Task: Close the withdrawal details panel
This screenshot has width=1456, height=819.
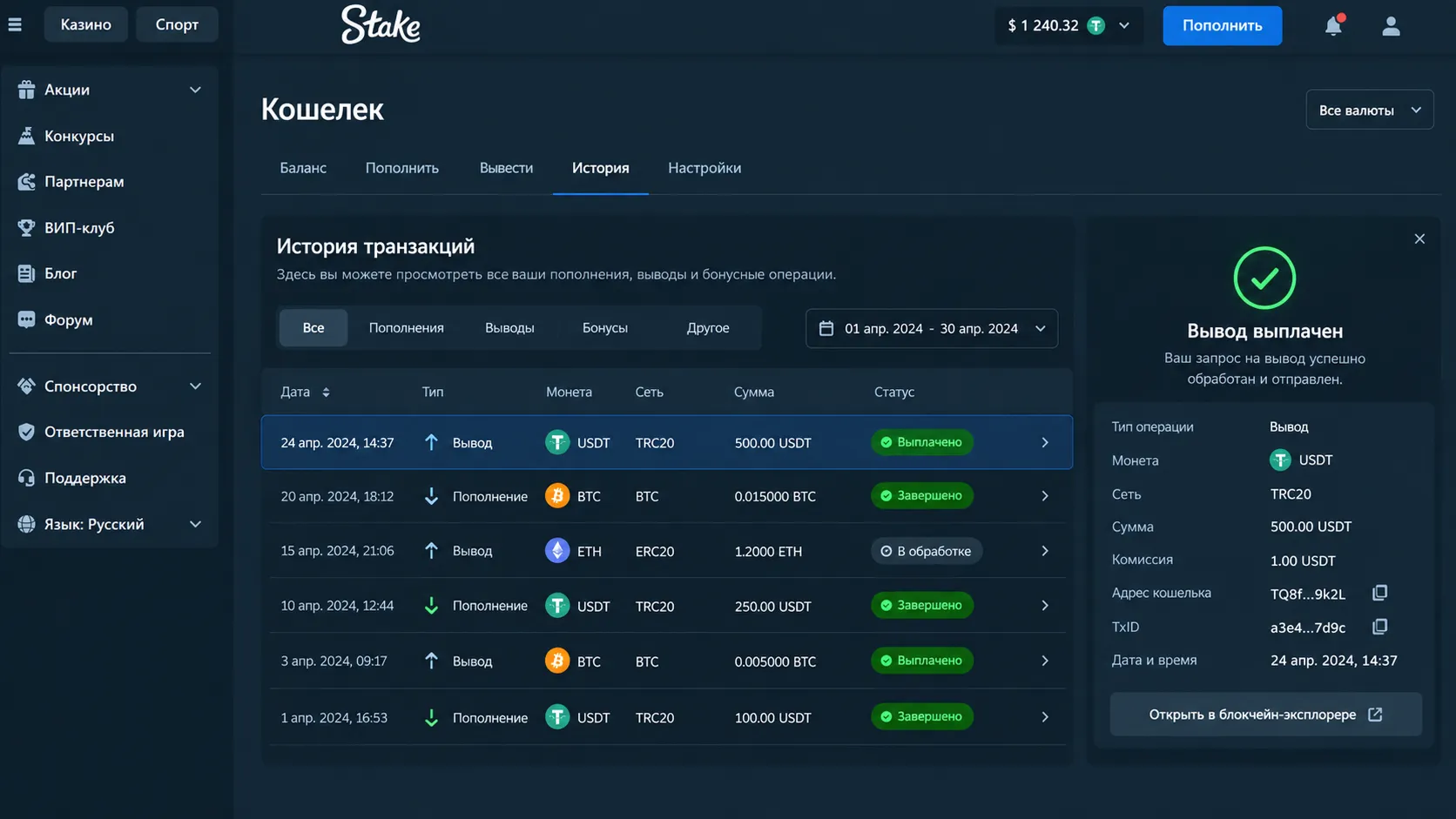Action: click(x=1419, y=238)
